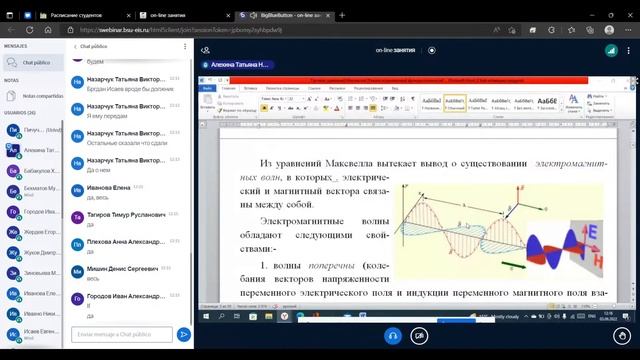The image size is (640, 360).
Task: Open the Word Вставка ribbon tab
Action: pos(251,88)
